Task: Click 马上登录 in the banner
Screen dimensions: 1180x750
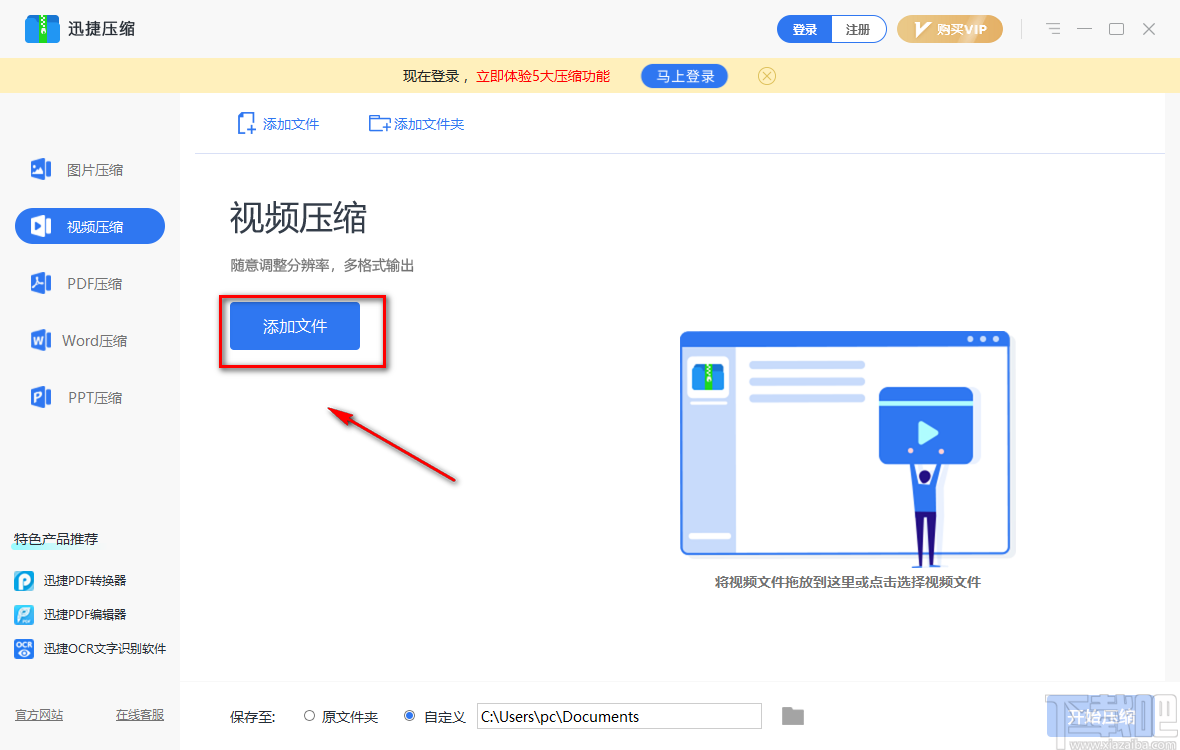Action: (684, 76)
